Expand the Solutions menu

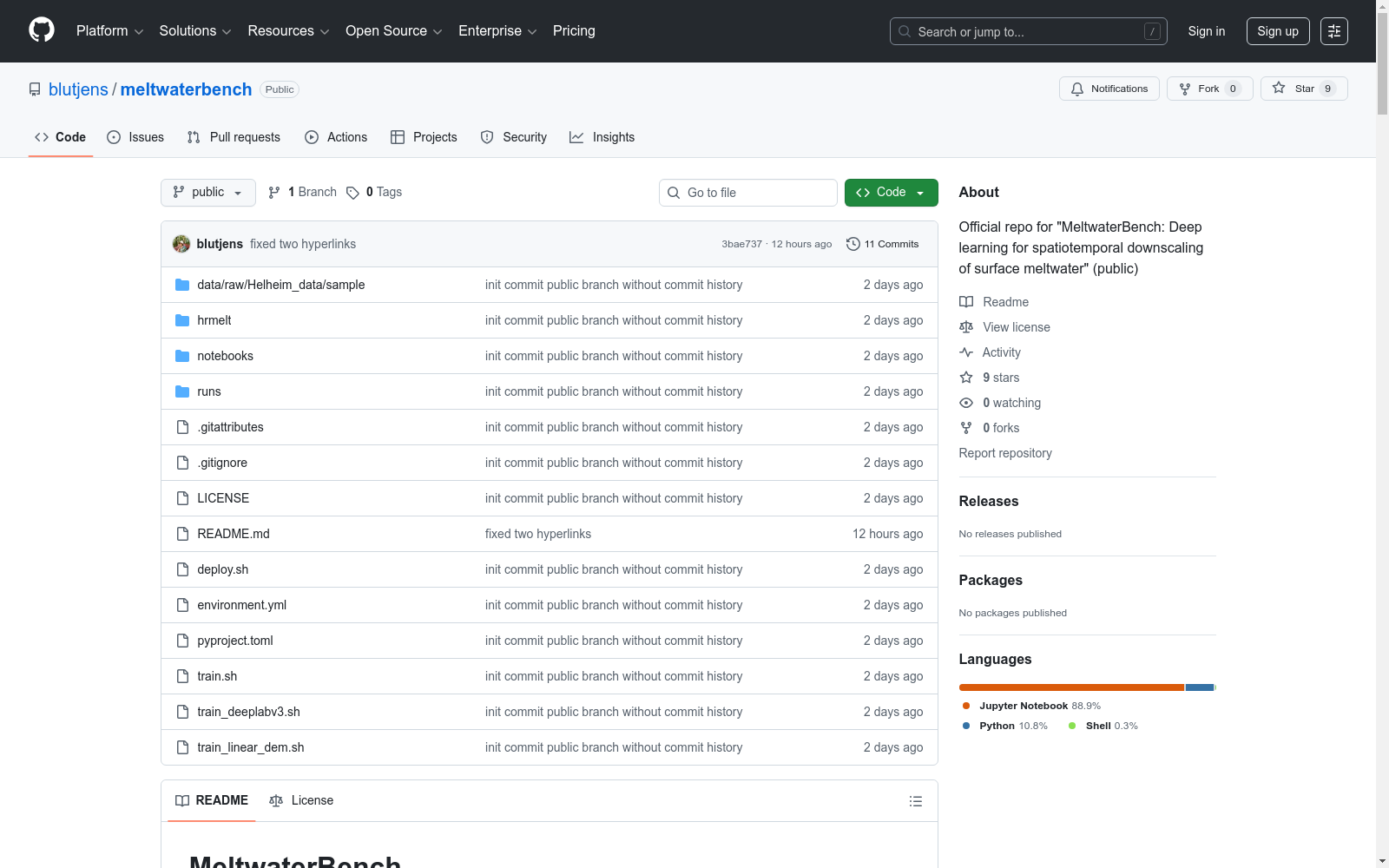coord(195,31)
